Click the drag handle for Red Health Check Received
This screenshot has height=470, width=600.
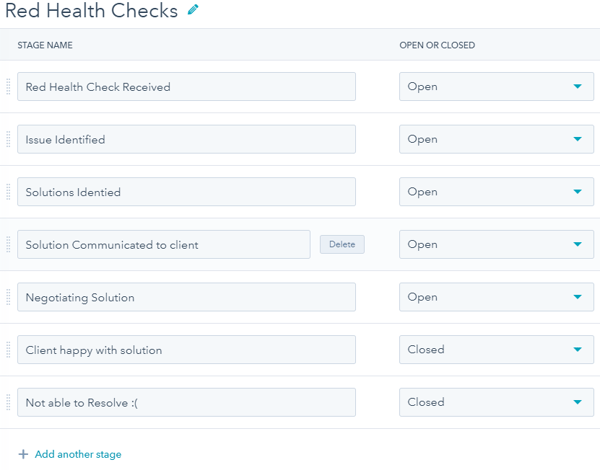tap(8, 87)
